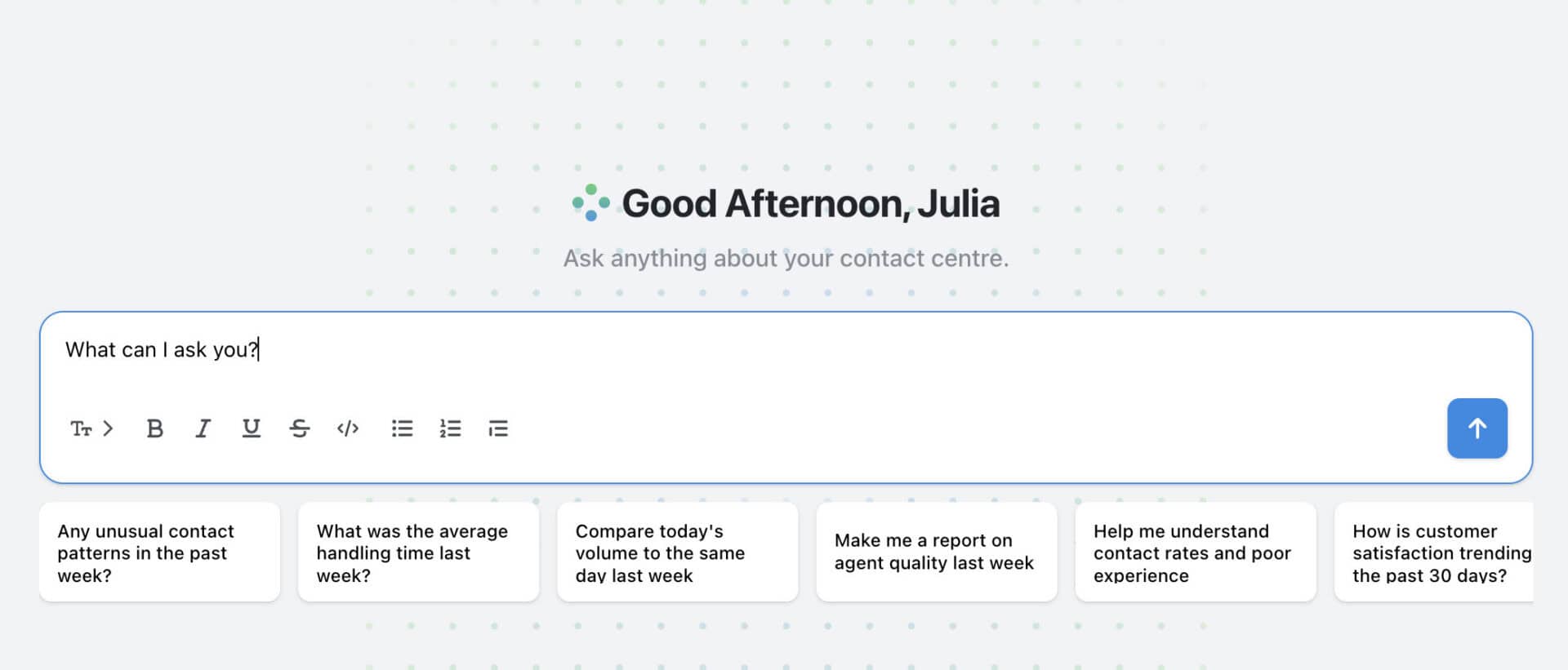Choose the average handling time suggestion
Viewport: 1568px width, 670px height.
[418, 552]
